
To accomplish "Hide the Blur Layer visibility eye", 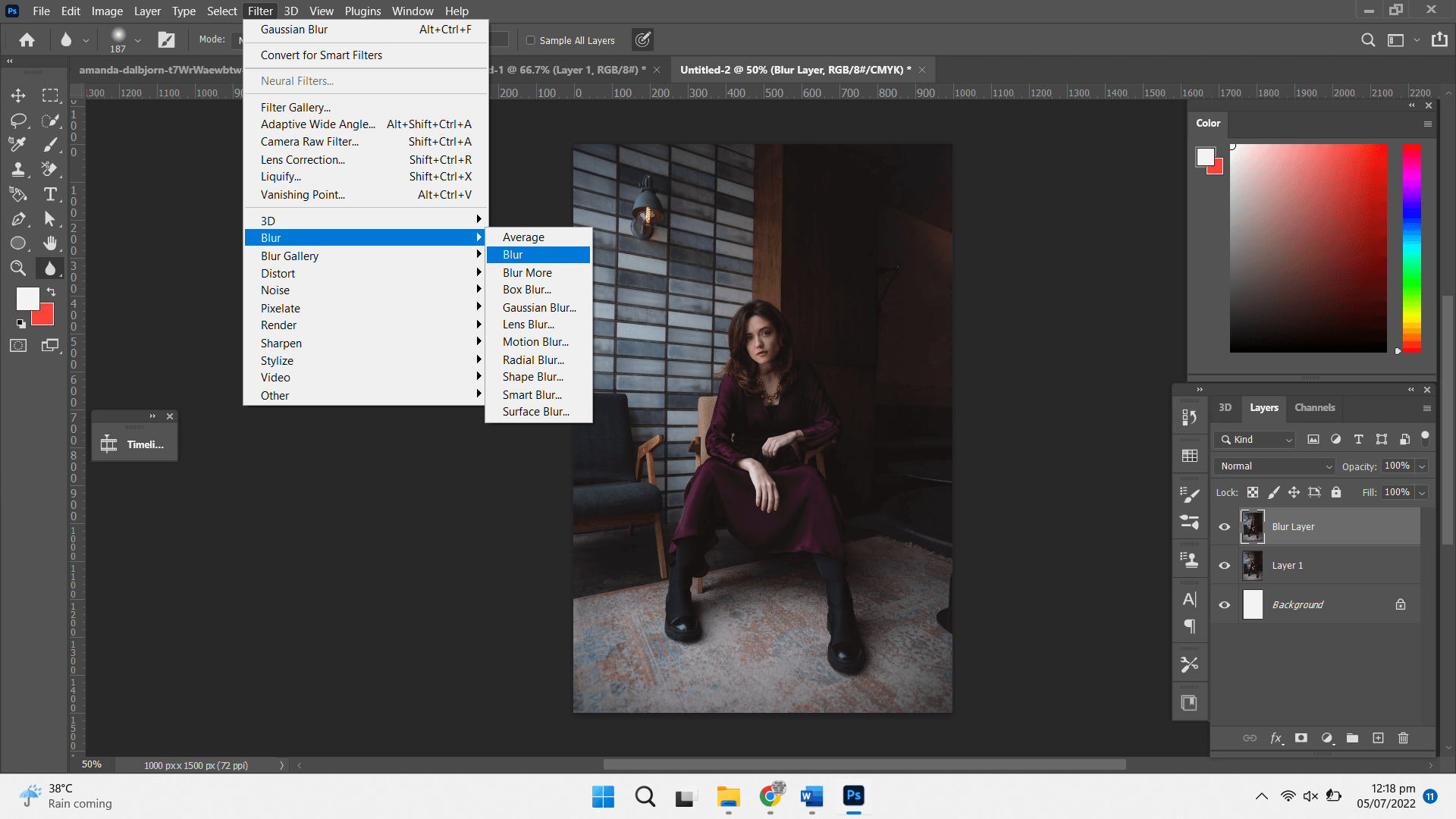I will [1224, 527].
